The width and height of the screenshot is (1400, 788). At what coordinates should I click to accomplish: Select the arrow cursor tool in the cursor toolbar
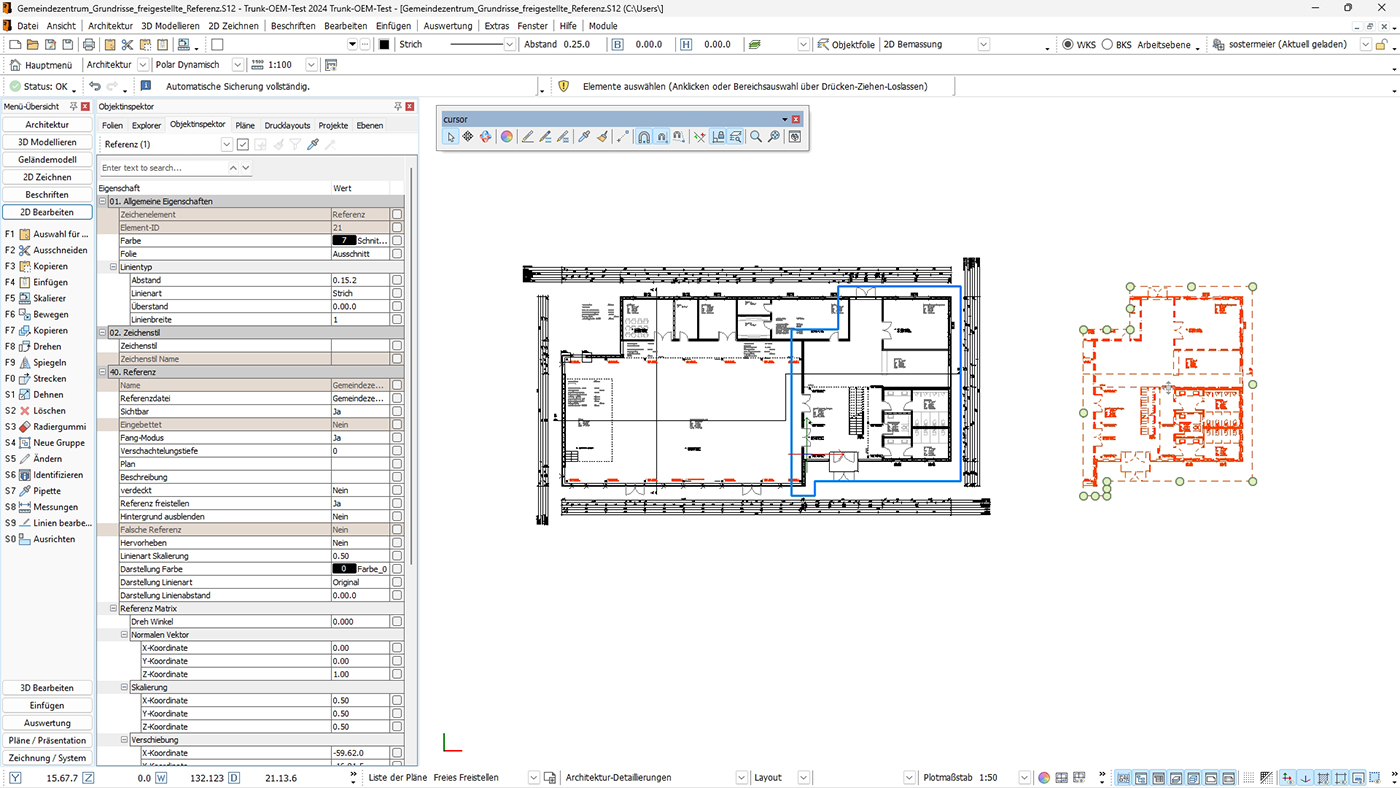[x=451, y=137]
